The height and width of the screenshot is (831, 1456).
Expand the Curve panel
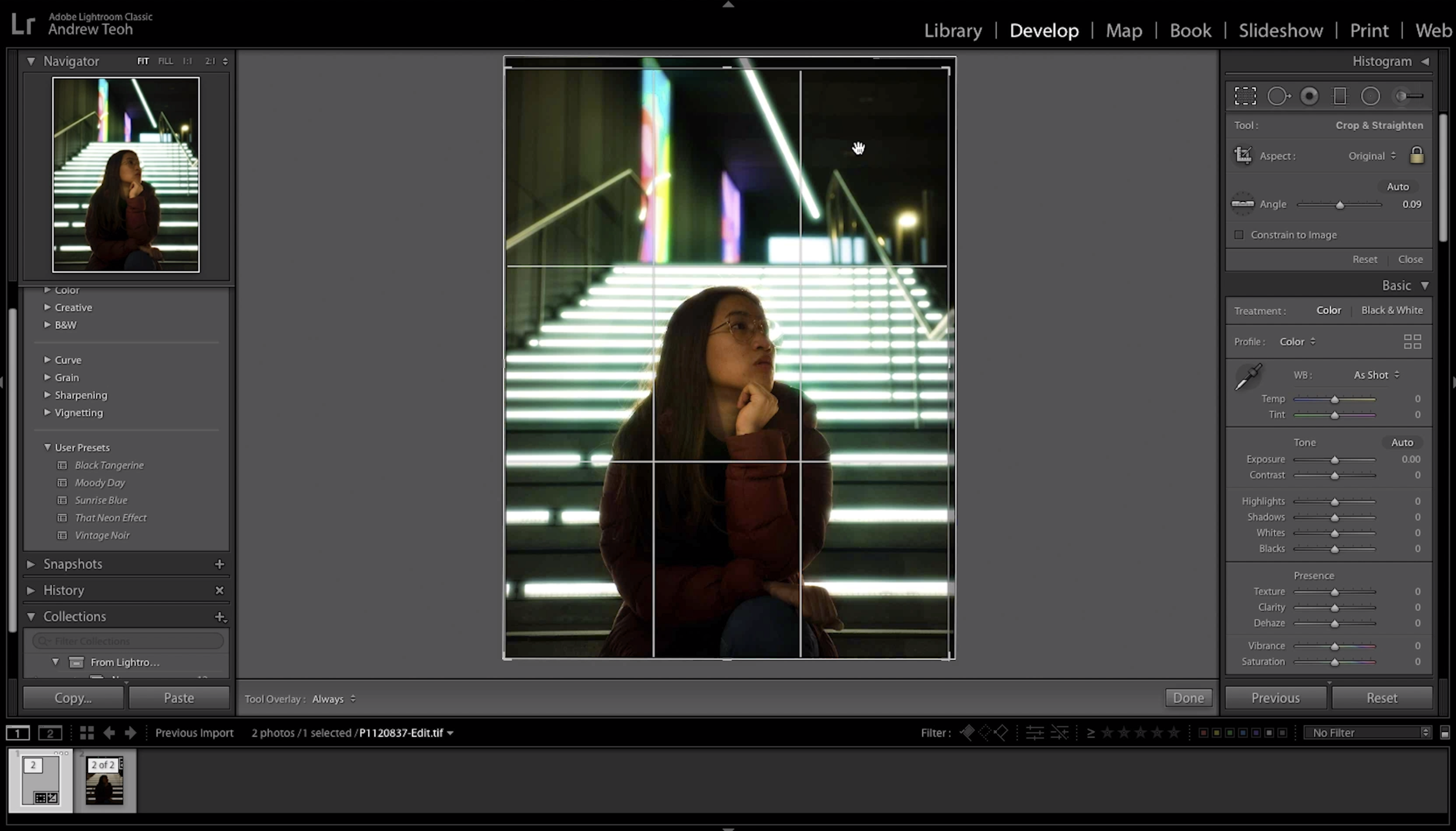68,359
